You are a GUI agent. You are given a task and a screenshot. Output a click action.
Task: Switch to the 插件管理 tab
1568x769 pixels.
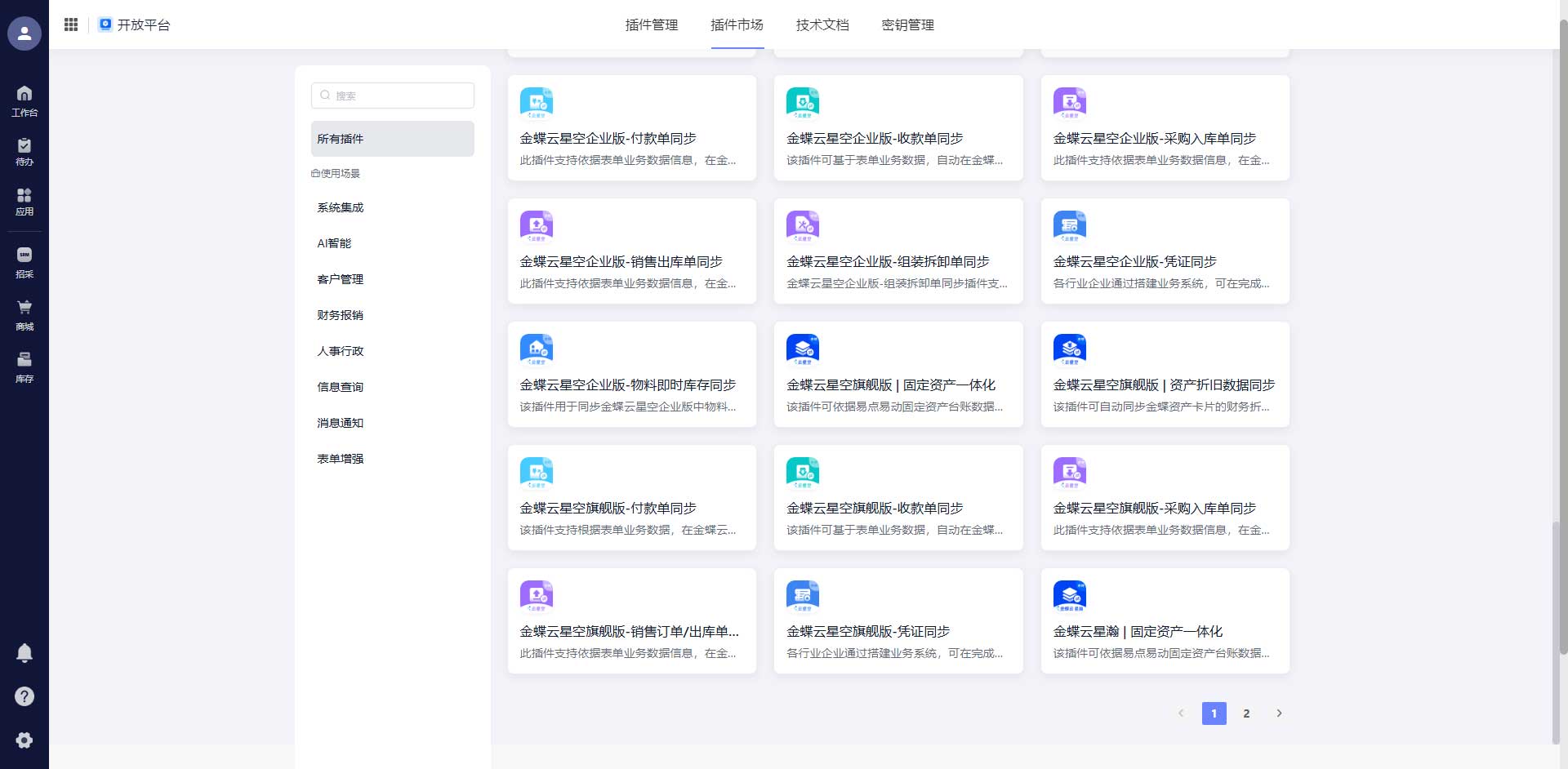pyautogui.click(x=652, y=24)
